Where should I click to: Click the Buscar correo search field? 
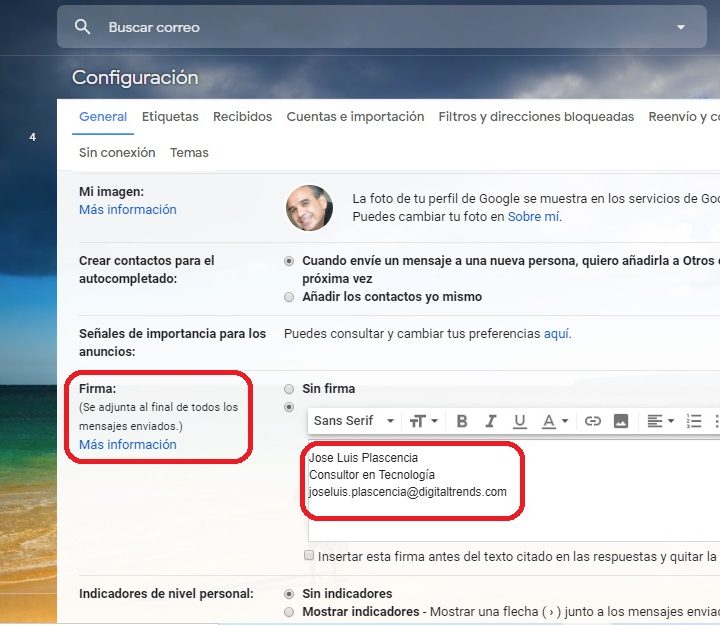[x=382, y=27]
